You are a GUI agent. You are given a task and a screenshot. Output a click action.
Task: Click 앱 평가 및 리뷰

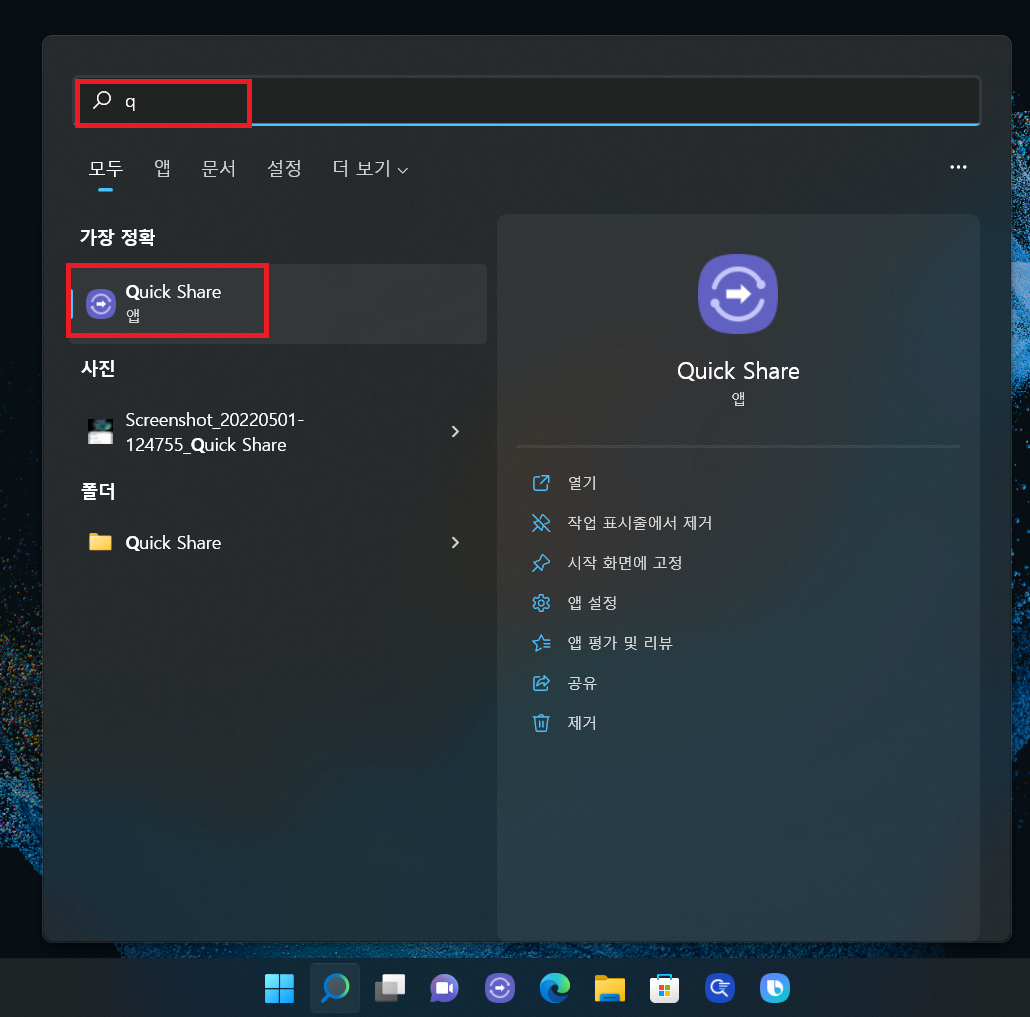619,643
